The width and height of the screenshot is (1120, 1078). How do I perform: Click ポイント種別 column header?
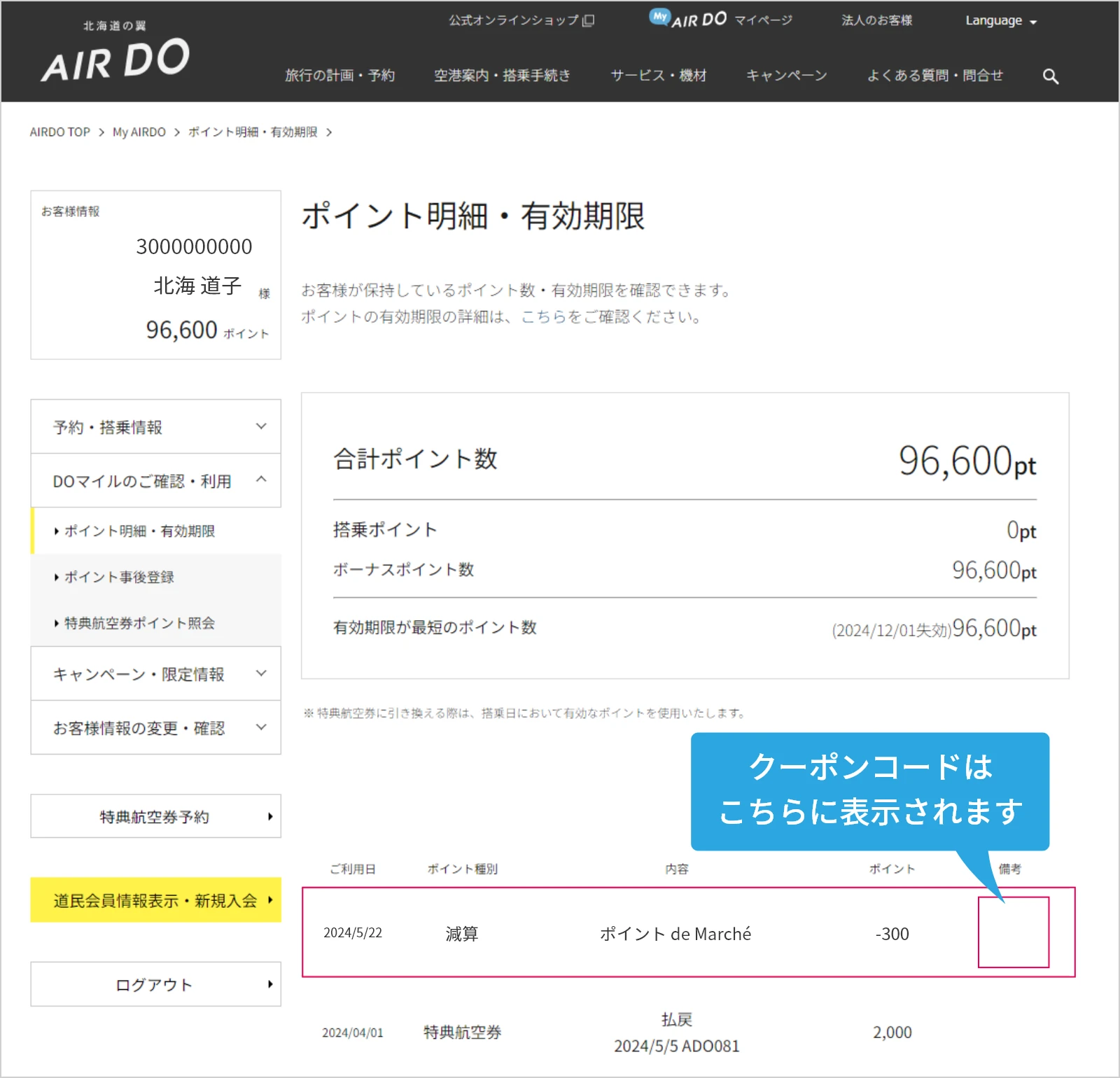[463, 869]
